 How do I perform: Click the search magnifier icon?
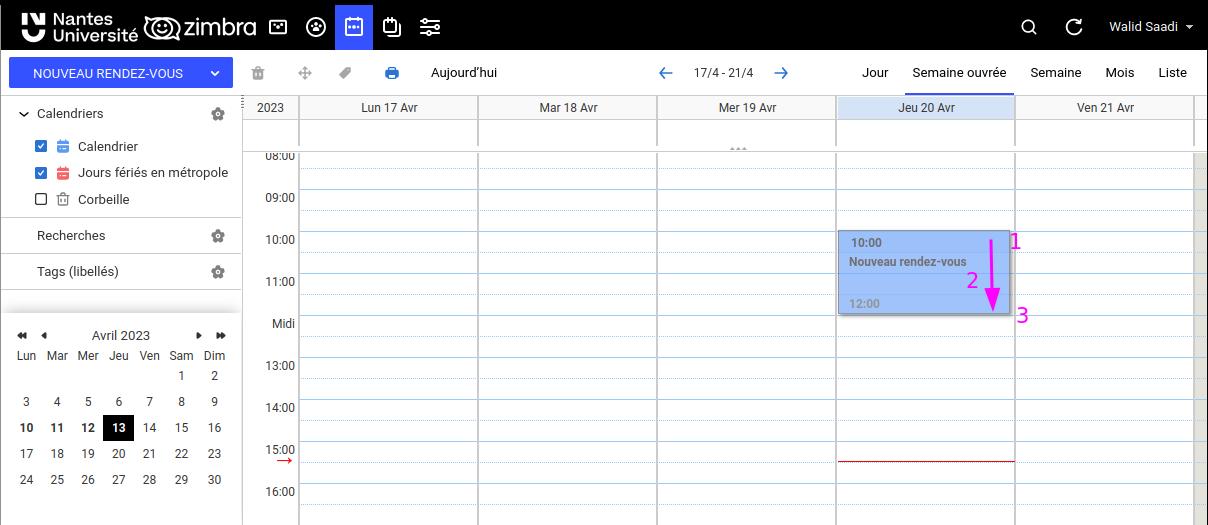pyautogui.click(x=1029, y=27)
